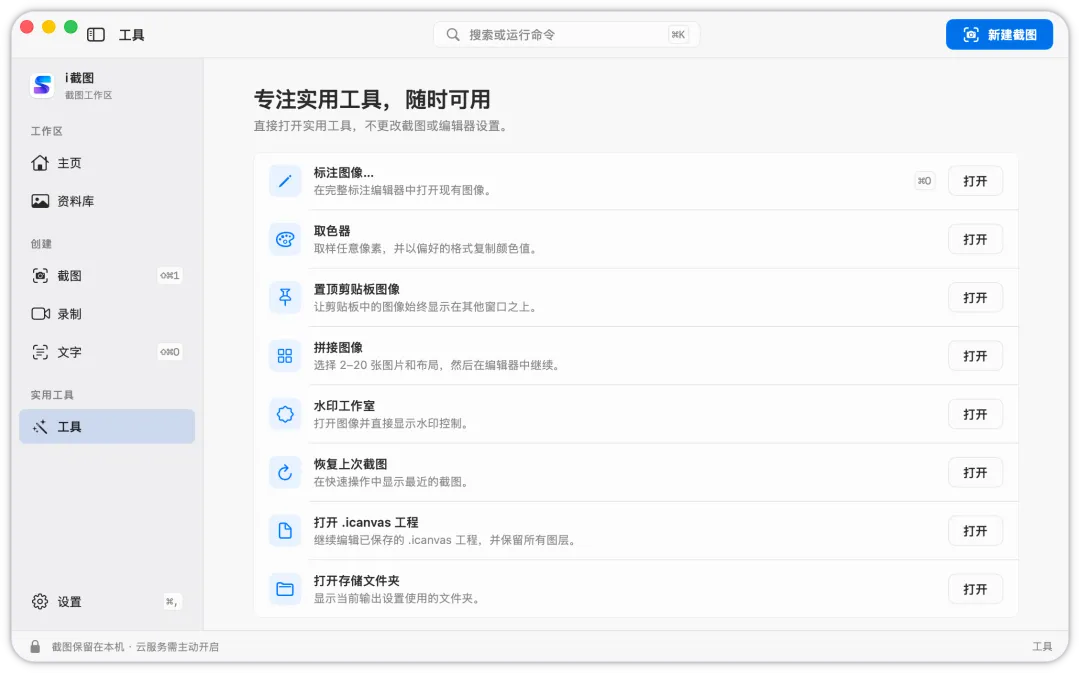Screen dimensions: 1080x673
Task: Click the 工具 title in the top toolbar
Action: pos(132,34)
